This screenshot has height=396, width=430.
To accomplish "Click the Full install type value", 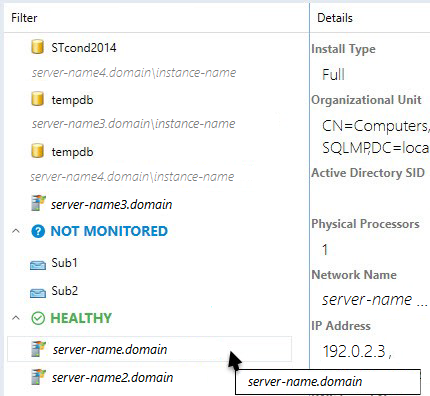I will click(333, 74).
